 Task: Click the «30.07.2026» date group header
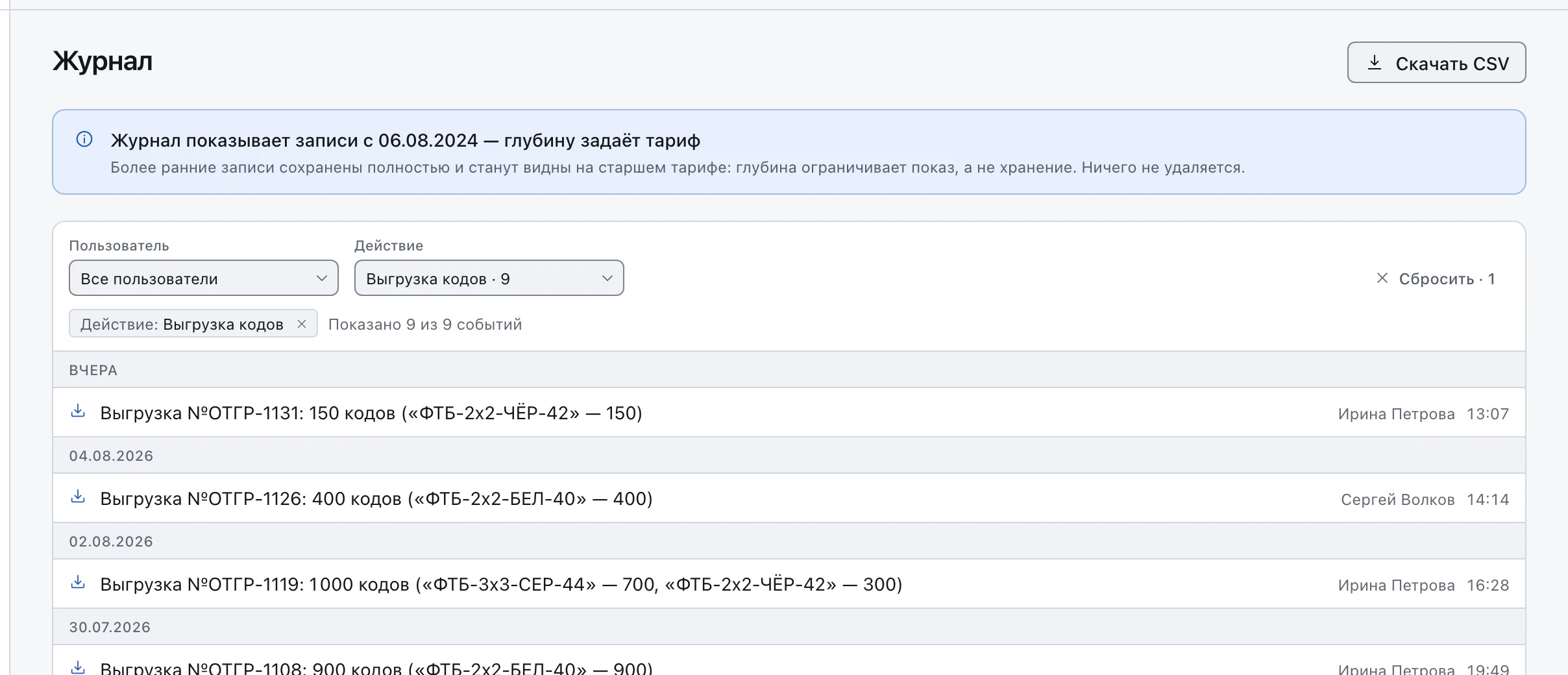[x=789, y=627]
